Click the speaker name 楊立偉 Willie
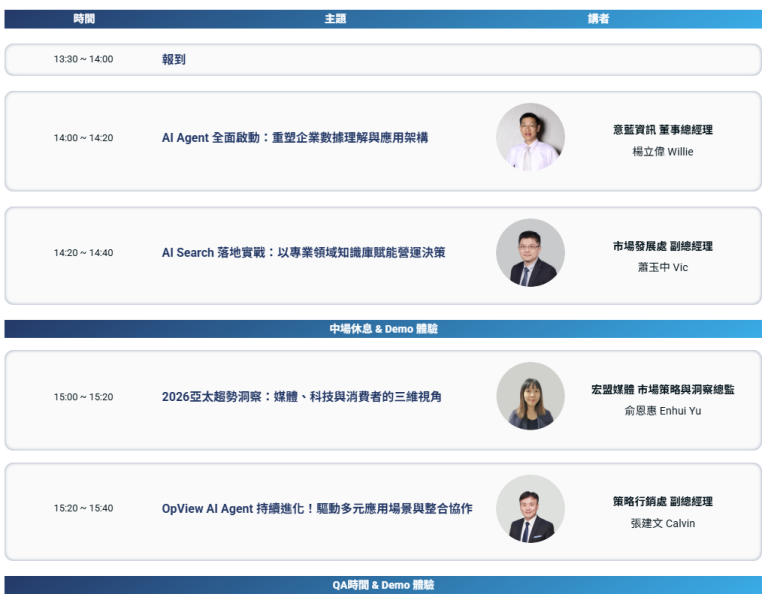 point(662,152)
